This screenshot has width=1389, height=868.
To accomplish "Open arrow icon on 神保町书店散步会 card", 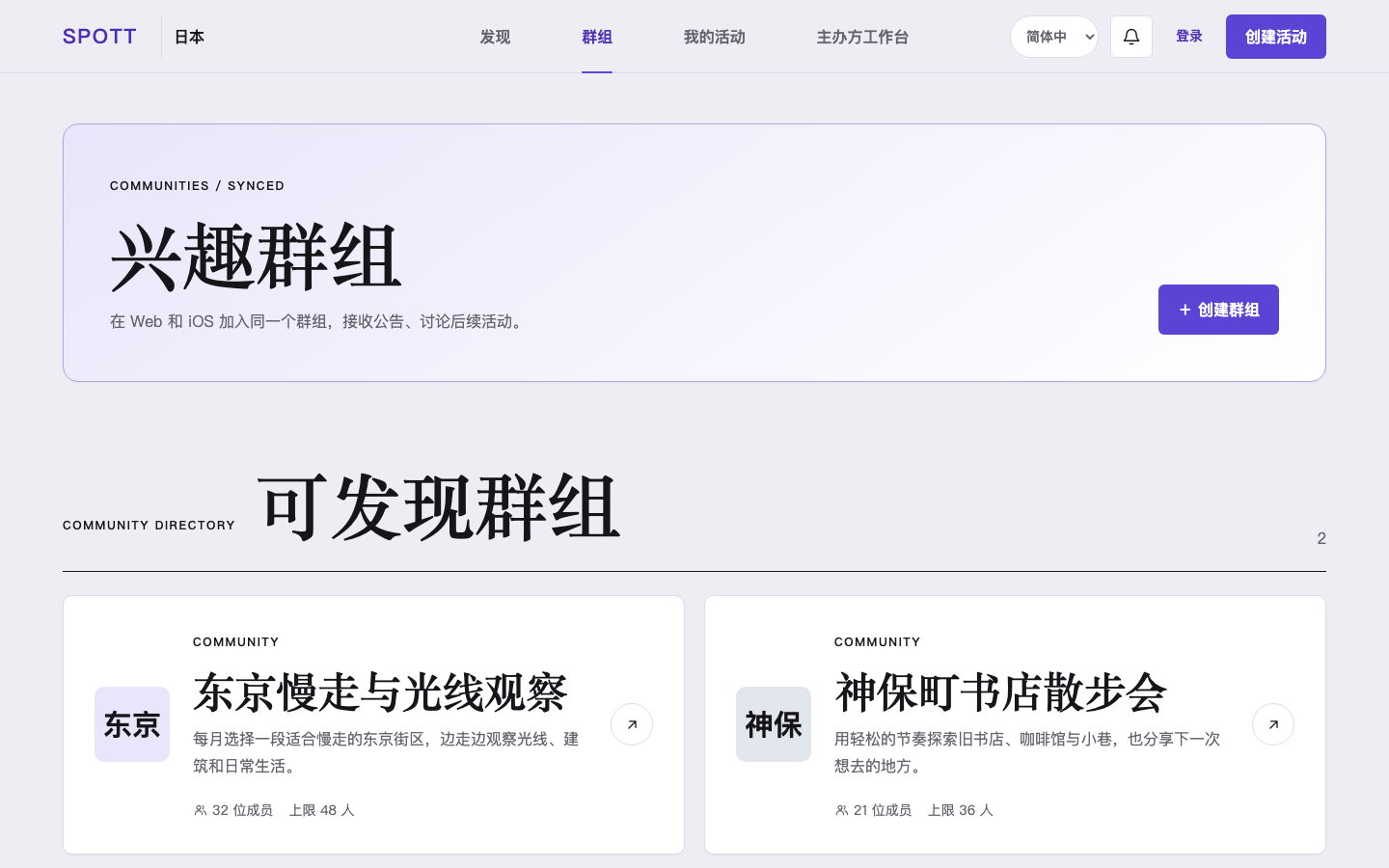I will pos(1273,724).
